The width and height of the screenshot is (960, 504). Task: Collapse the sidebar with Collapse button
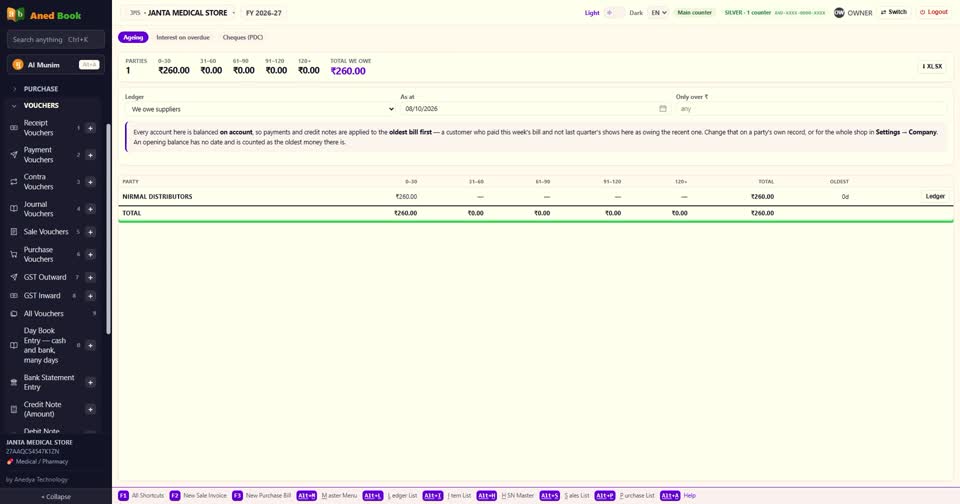click(56, 497)
